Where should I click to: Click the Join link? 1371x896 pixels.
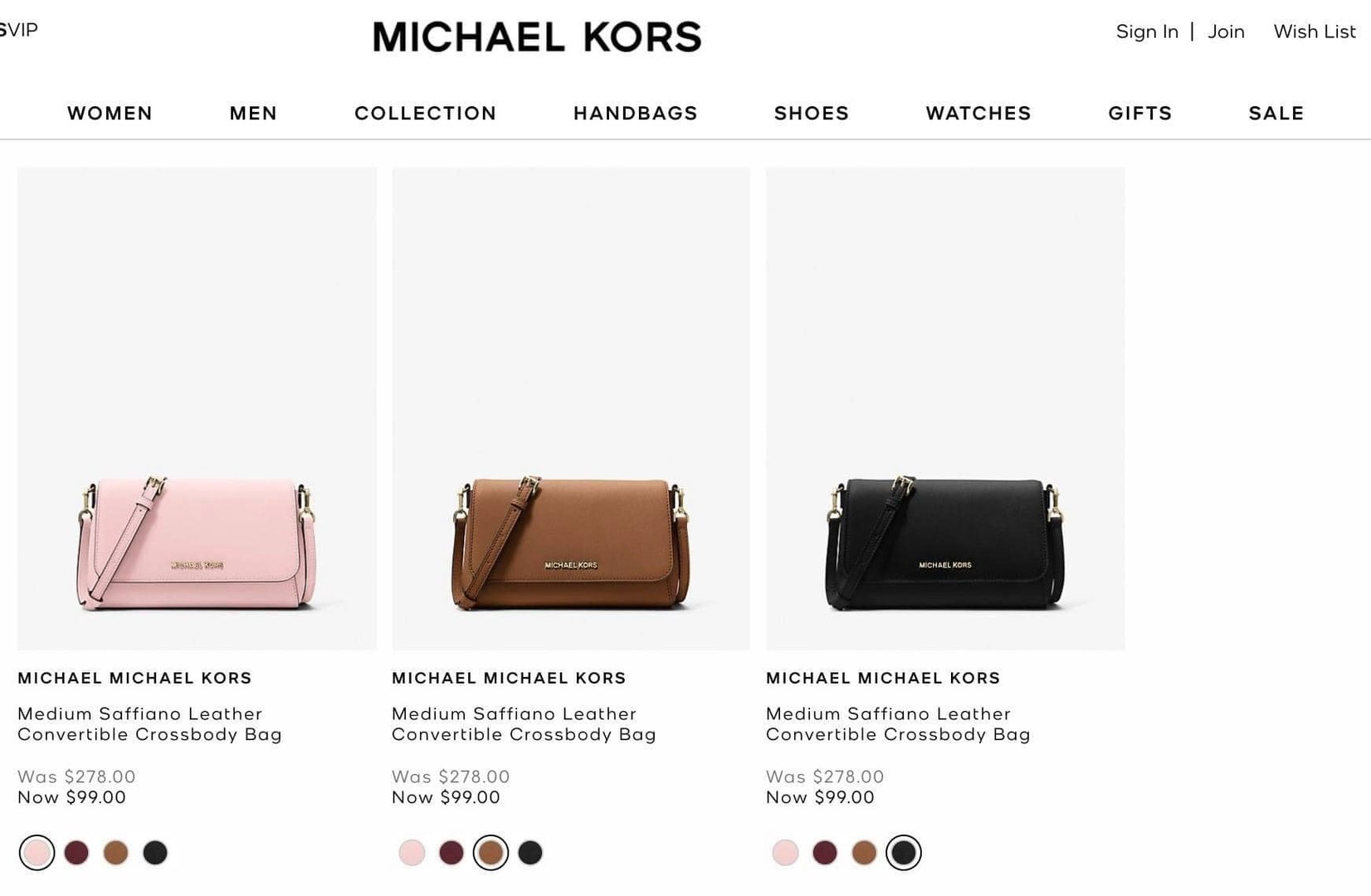click(x=1226, y=32)
